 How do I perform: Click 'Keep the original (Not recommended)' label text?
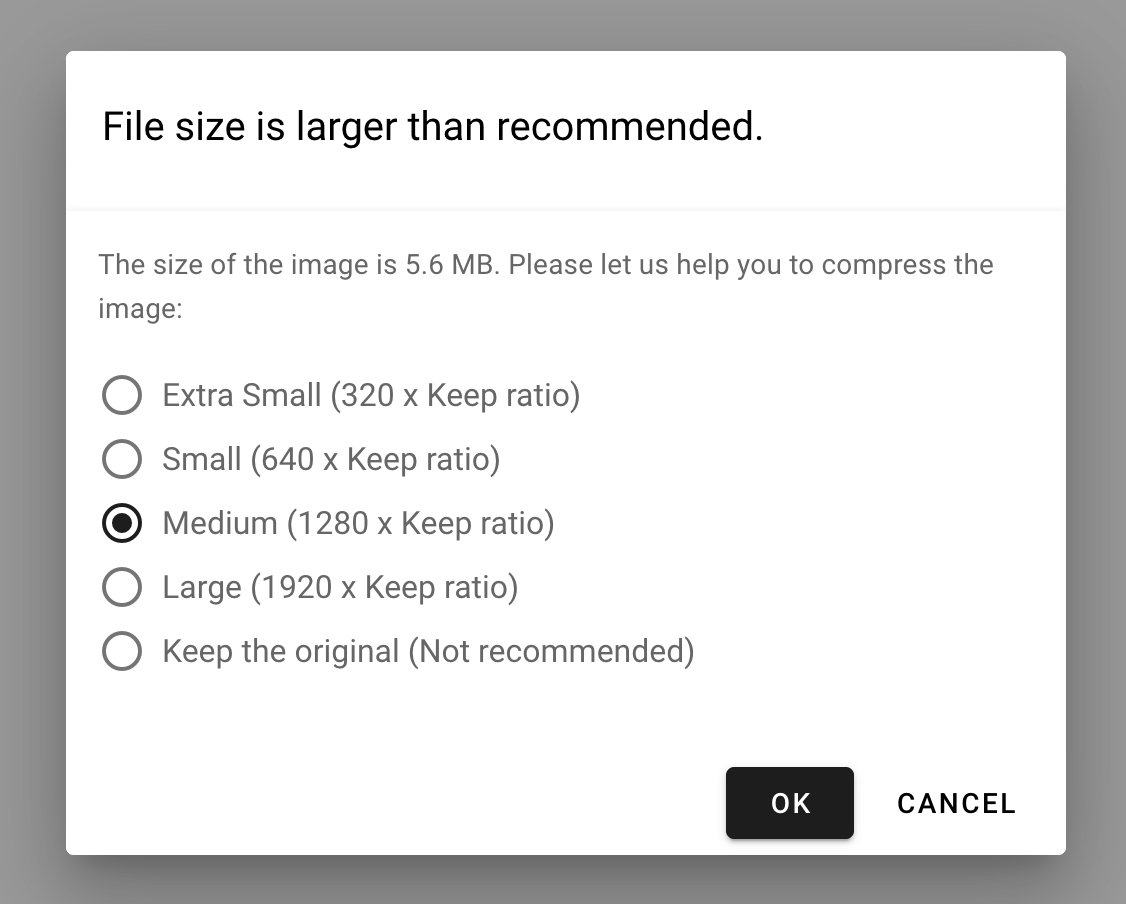[429, 652]
